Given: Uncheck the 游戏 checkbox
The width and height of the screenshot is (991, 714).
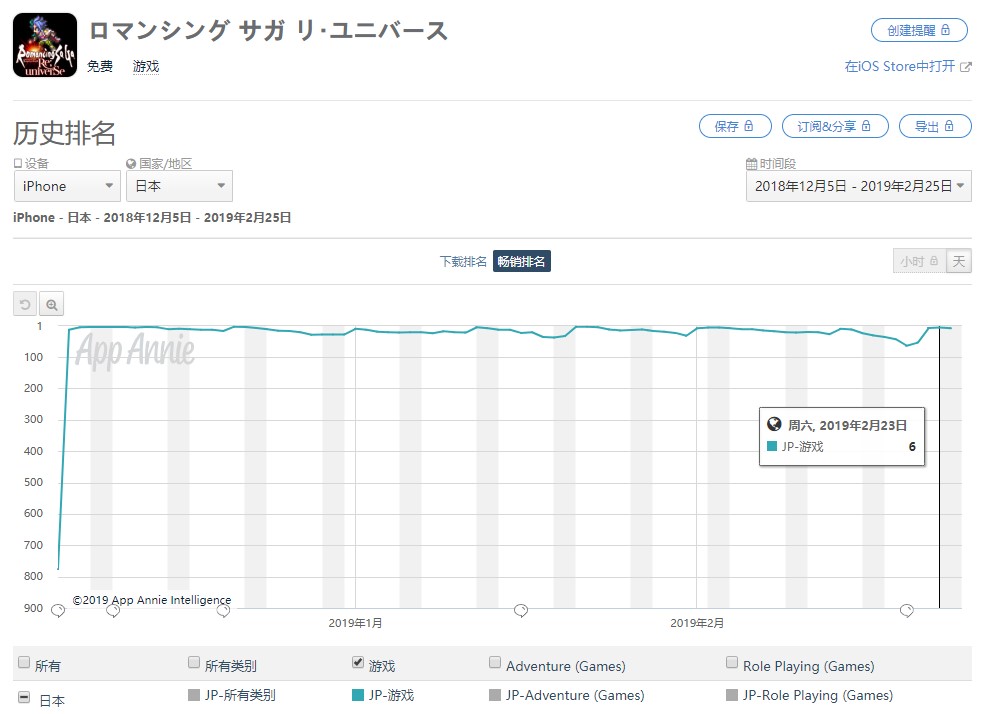Looking at the screenshot, I should (358, 662).
